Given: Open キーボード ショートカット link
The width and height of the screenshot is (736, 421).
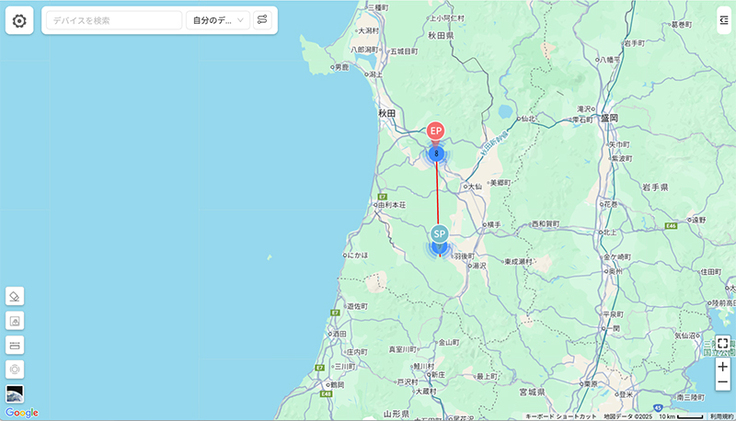Looking at the screenshot, I should click(561, 417).
